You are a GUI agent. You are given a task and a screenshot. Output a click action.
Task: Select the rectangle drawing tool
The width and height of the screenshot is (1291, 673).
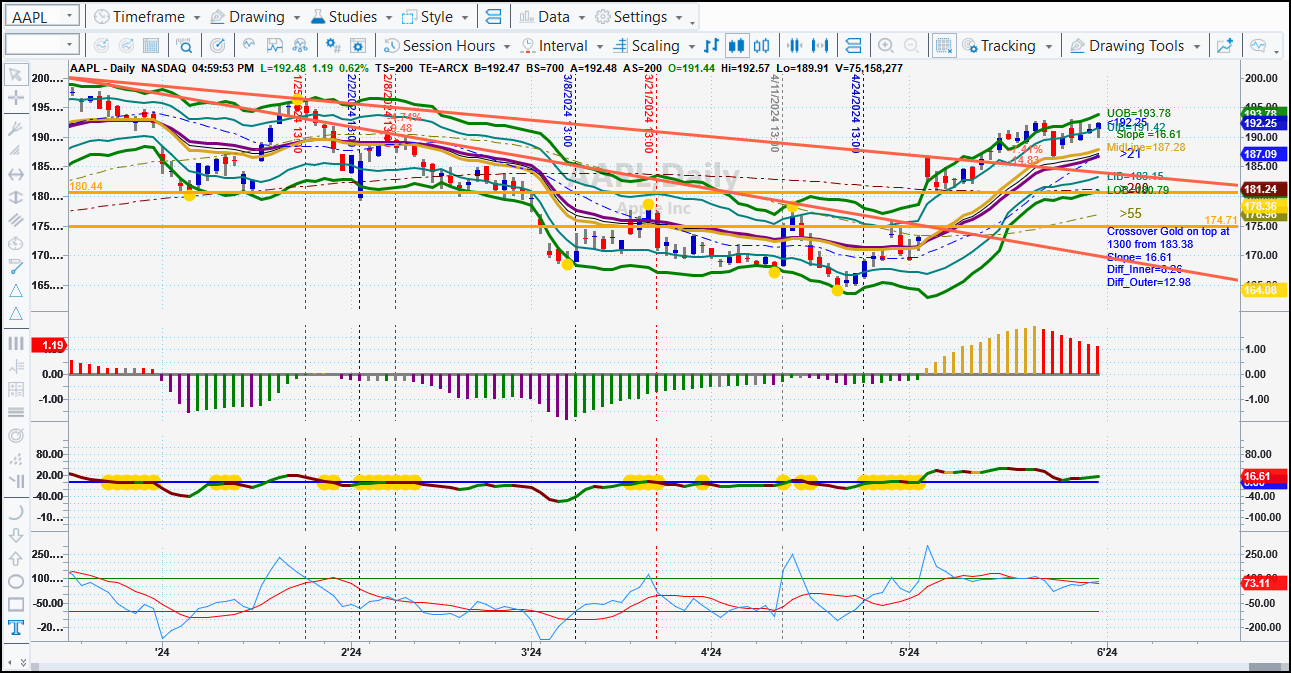tap(15, 604)
